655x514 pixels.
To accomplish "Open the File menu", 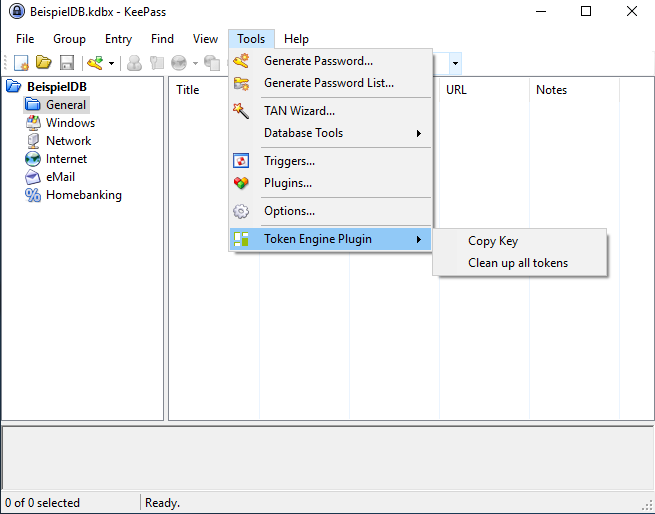I will [25, 39].
